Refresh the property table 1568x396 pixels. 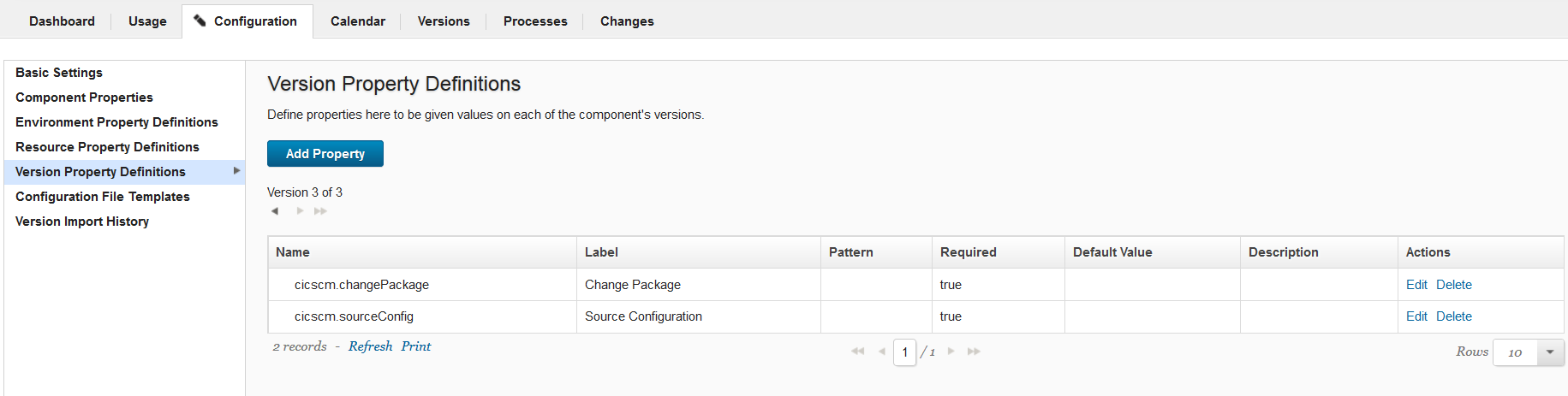coord(370,346)
